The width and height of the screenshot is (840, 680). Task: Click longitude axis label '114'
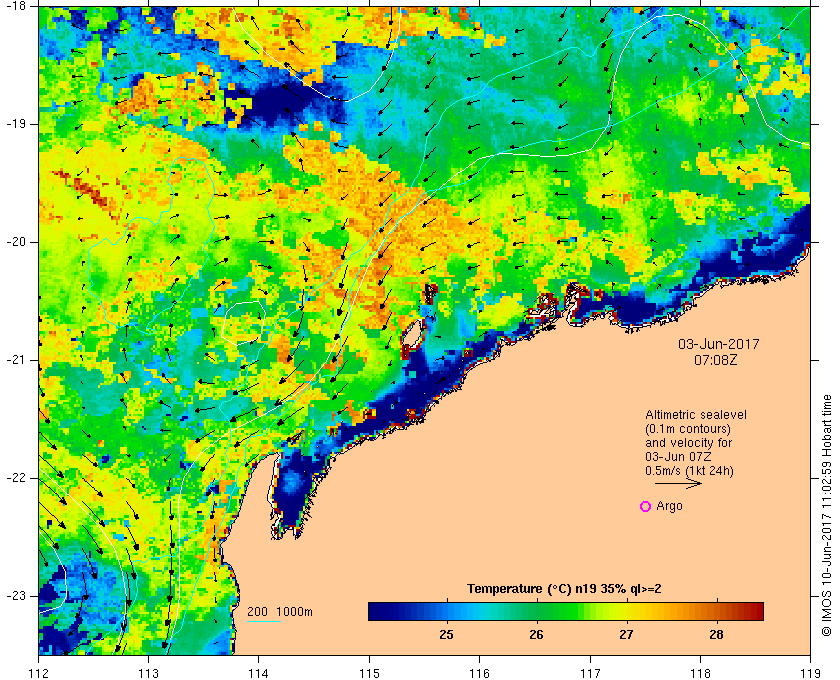coord(259,672)
